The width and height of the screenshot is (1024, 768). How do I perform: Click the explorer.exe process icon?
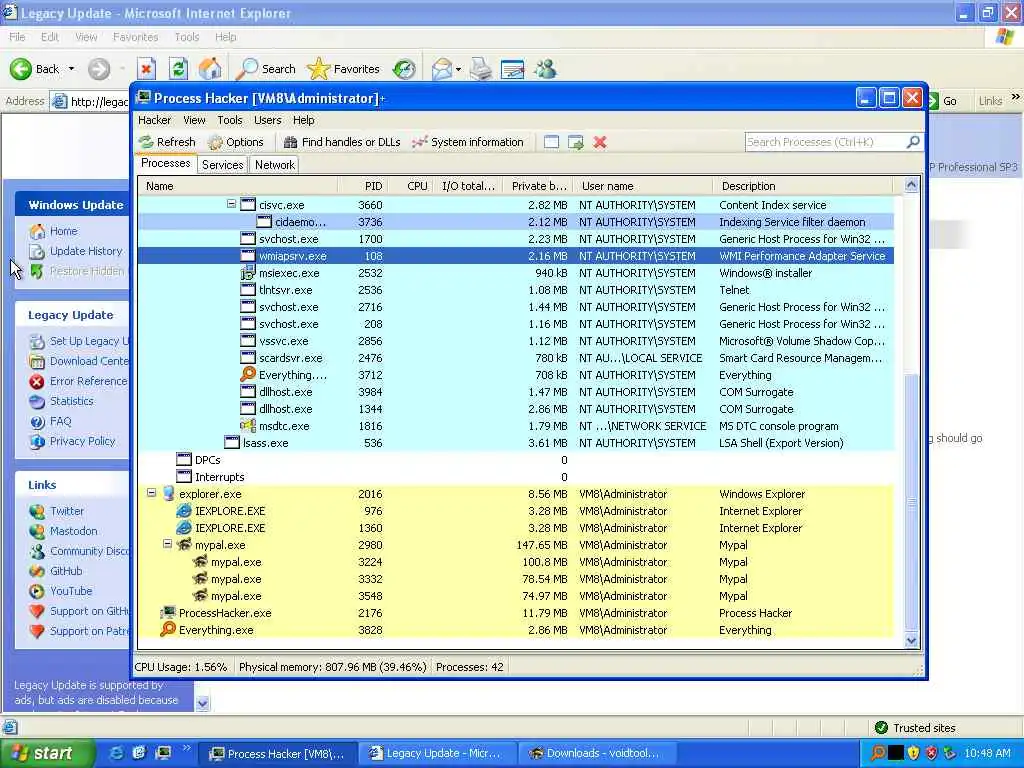tap(168, 494)
